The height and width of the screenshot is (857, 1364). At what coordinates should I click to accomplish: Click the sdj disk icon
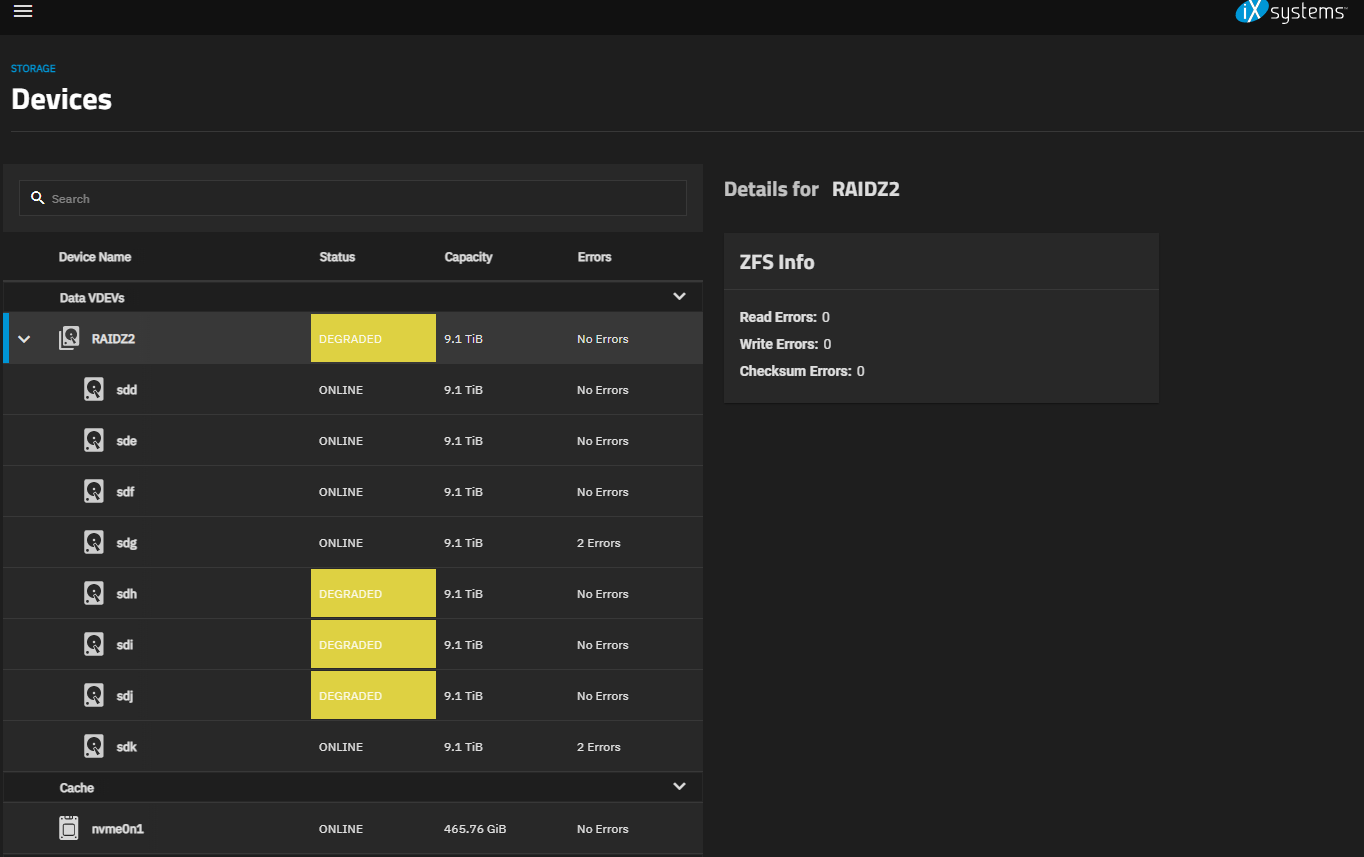[94, 695]
